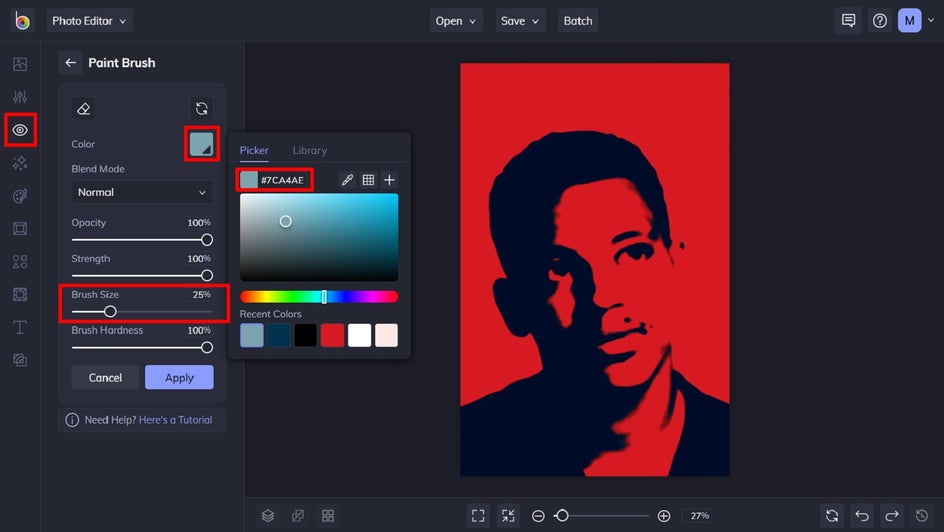Adjust the Strength slider handle
944x532 pixels.
[206, 276]
